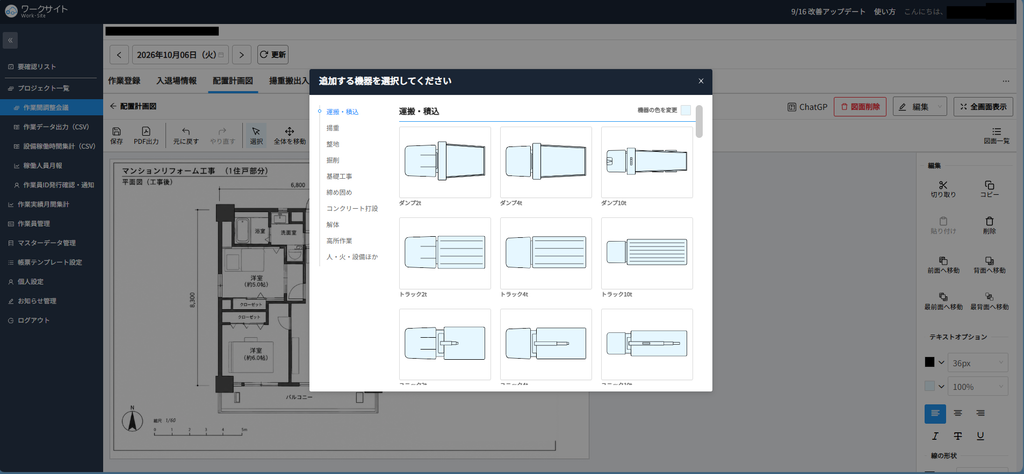1024x474 pixels.
Task: Toggle underline text formatting
Action: (x=980, y=435)
